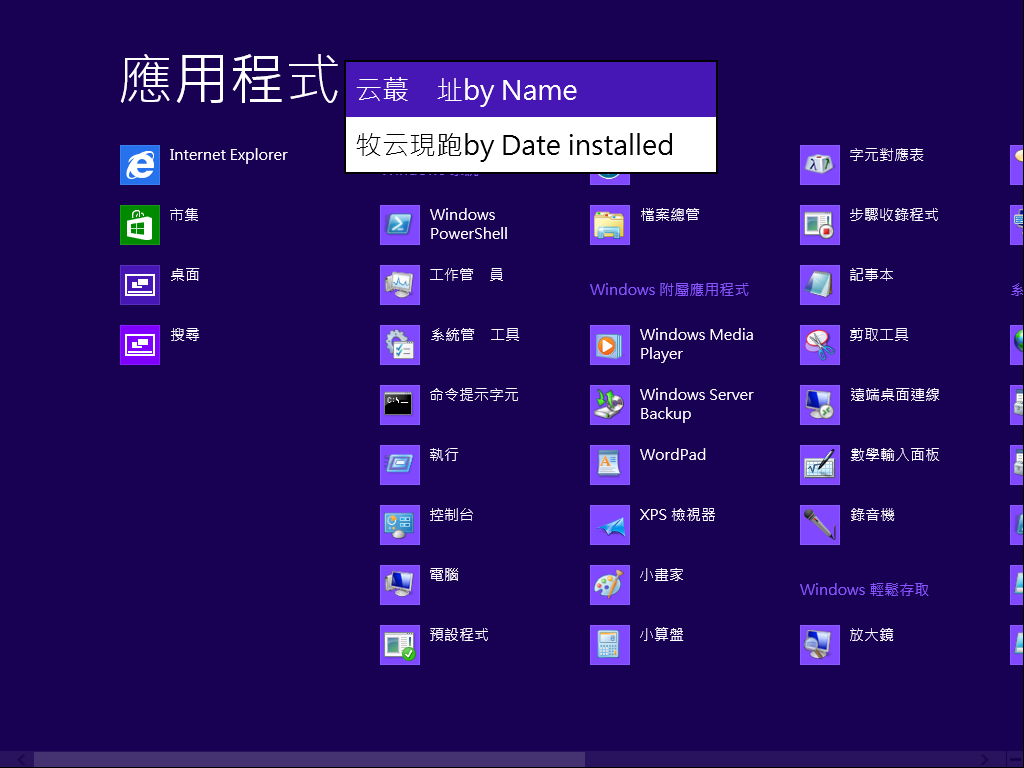Open the Magnifier (放大鏡) icon
The width and height of the screenshot is (1024, 768).
point(820,645)
